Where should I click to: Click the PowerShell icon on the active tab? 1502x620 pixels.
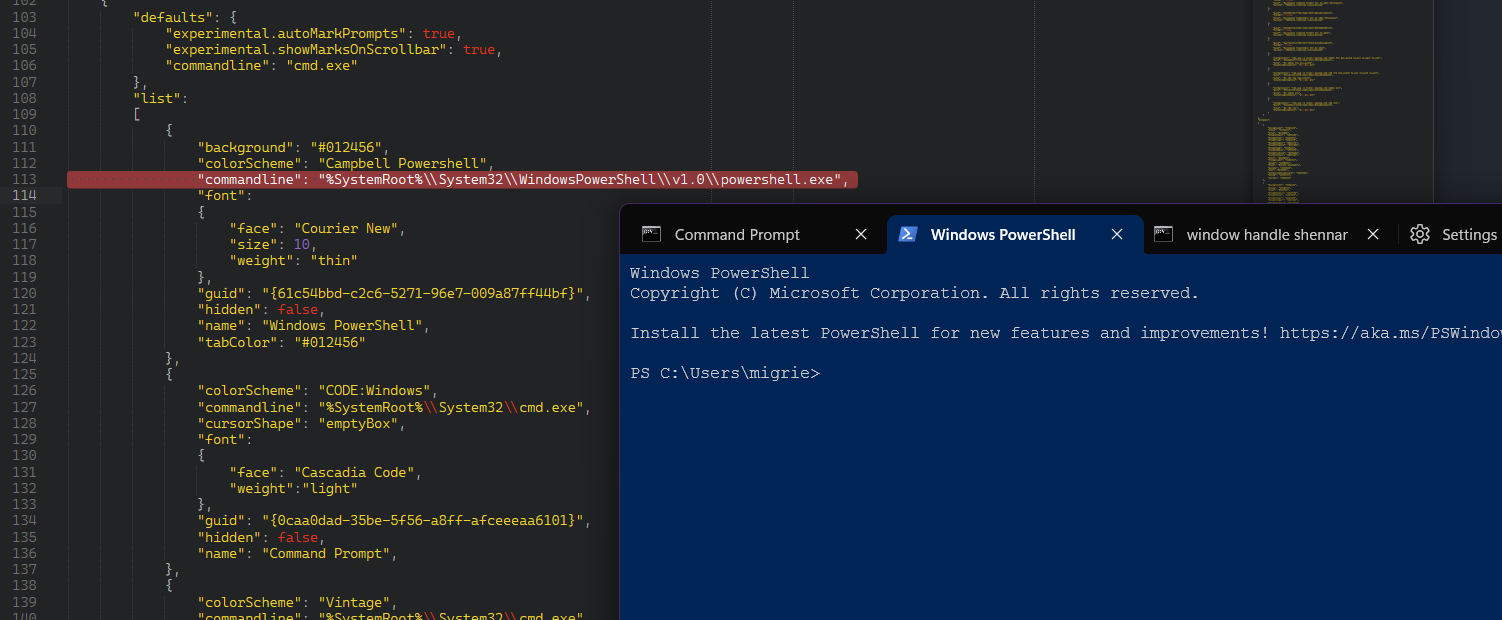[x=908, y=234]
